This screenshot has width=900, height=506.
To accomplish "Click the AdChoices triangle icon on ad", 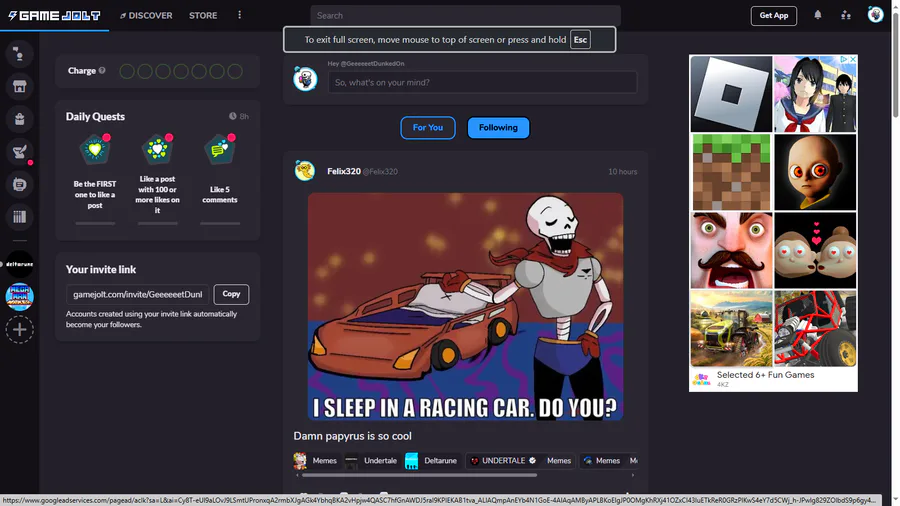I will (x=844, y=59).
